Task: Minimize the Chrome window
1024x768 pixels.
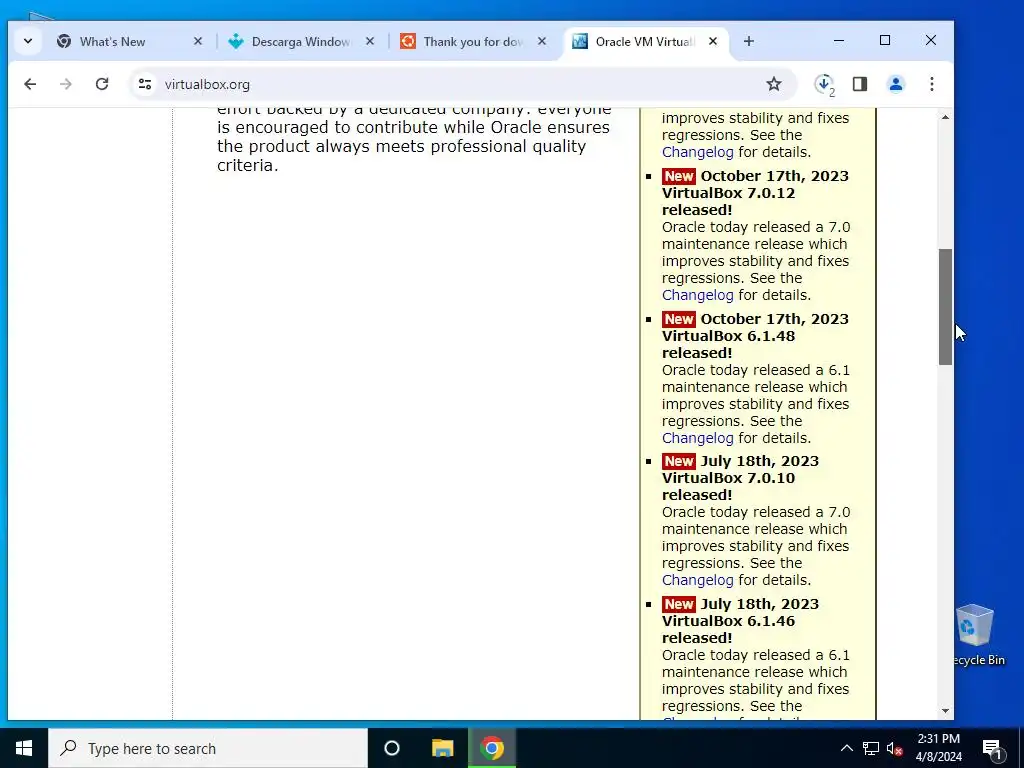Action: (x=839, y=40)
